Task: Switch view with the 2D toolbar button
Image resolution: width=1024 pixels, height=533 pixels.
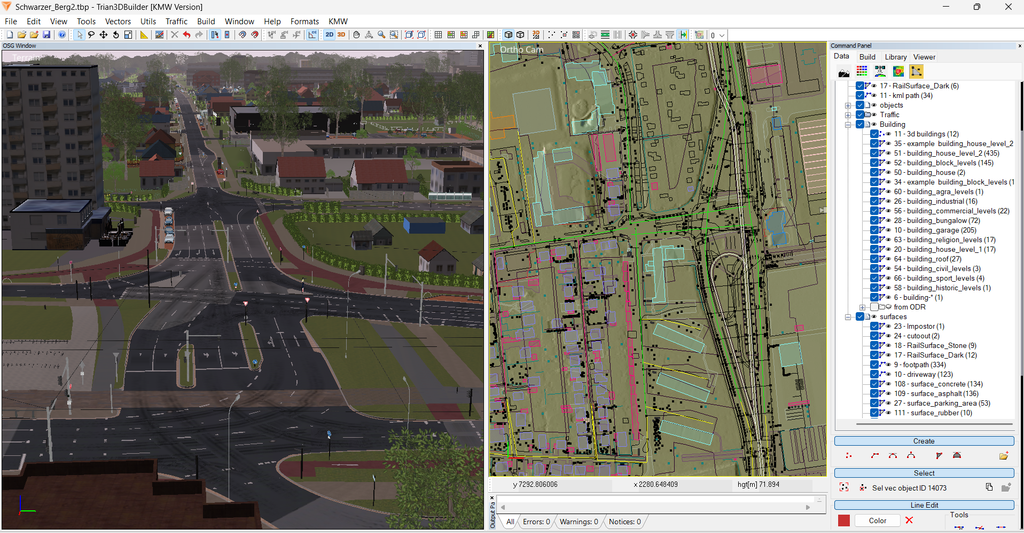Action: tap(329, 35)
